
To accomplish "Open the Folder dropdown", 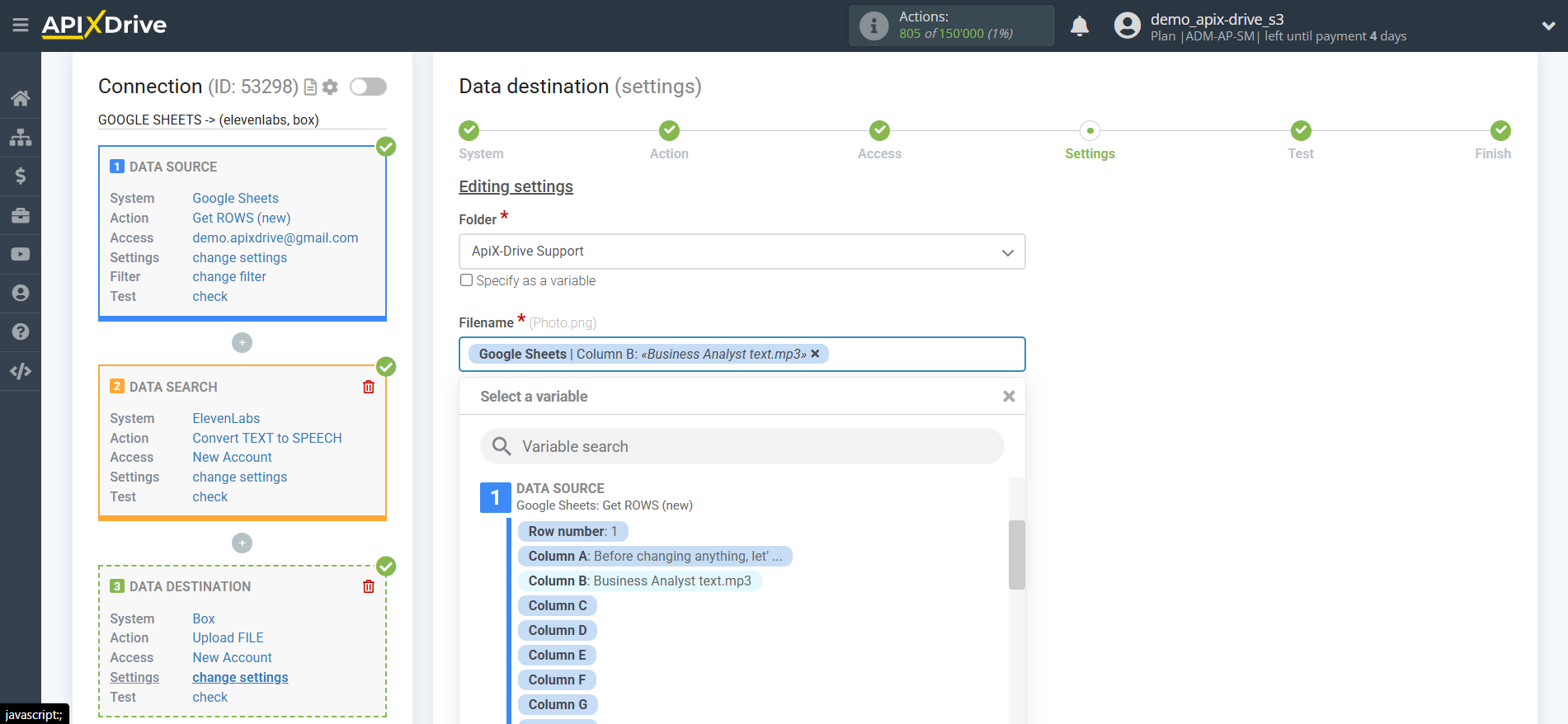I will coord(742,252).
